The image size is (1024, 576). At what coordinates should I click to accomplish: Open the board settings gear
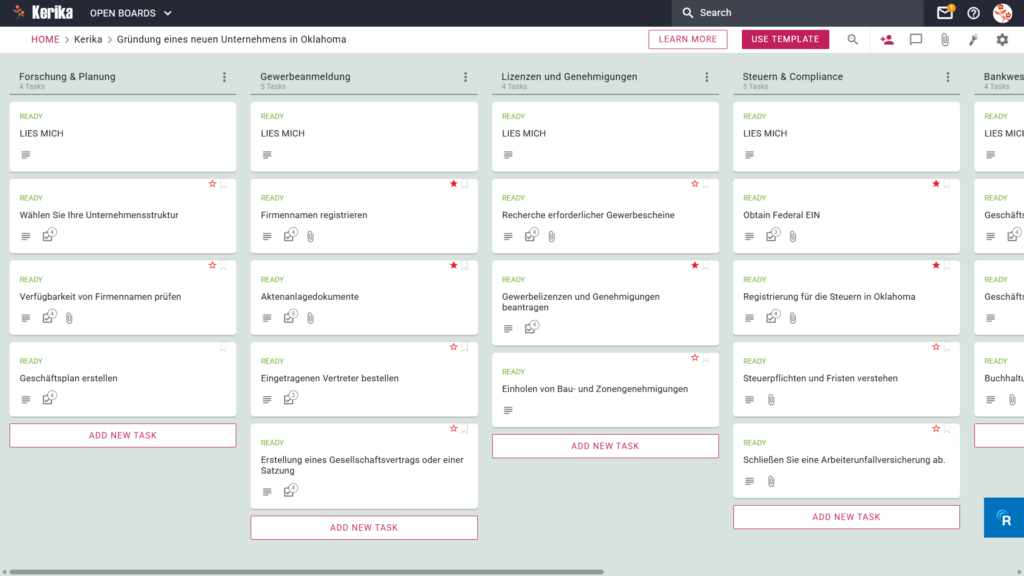pyautogui.click(x=1002, y=40)
